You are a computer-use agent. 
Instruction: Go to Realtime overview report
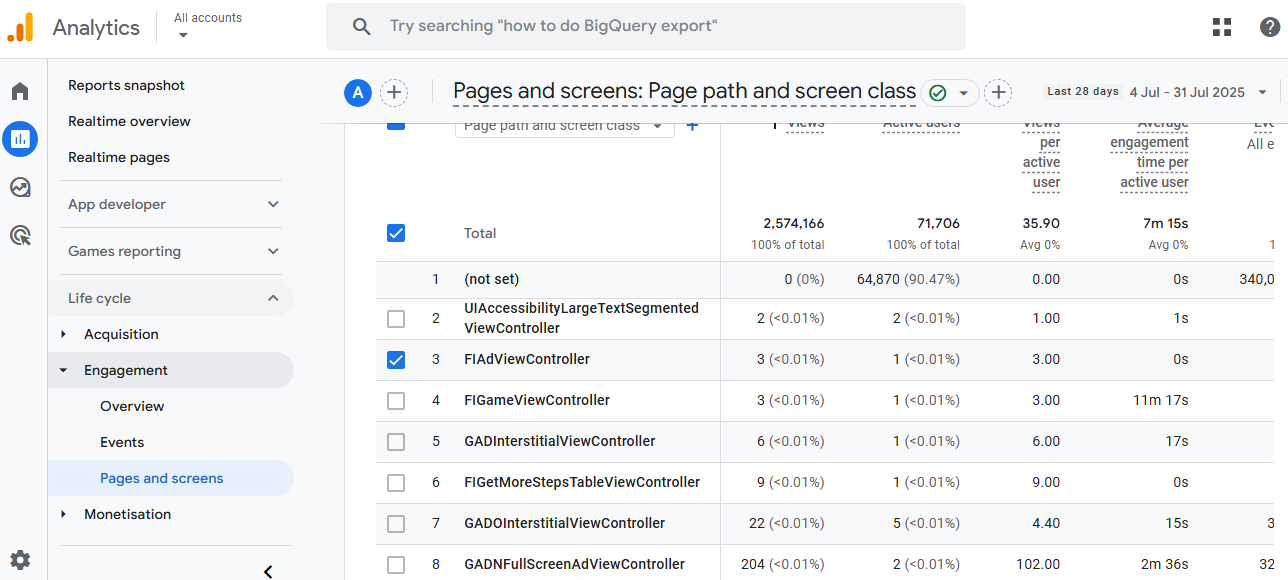tap(129, 121)
